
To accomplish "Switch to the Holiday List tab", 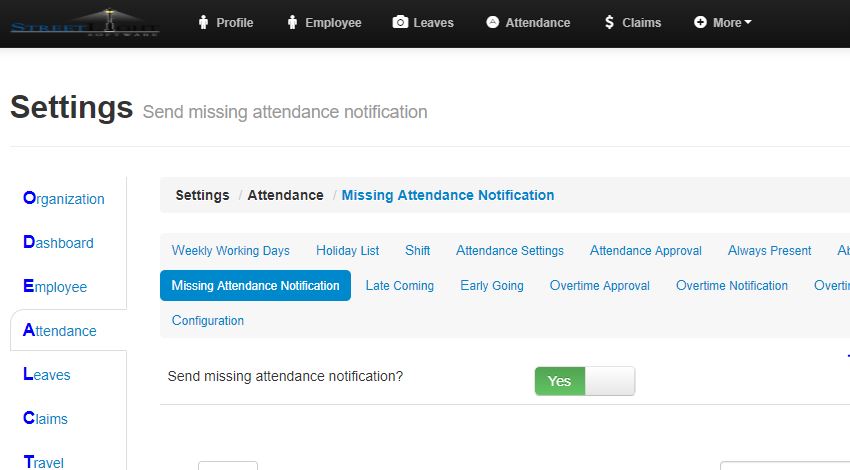I will click(x=347, y=251).
